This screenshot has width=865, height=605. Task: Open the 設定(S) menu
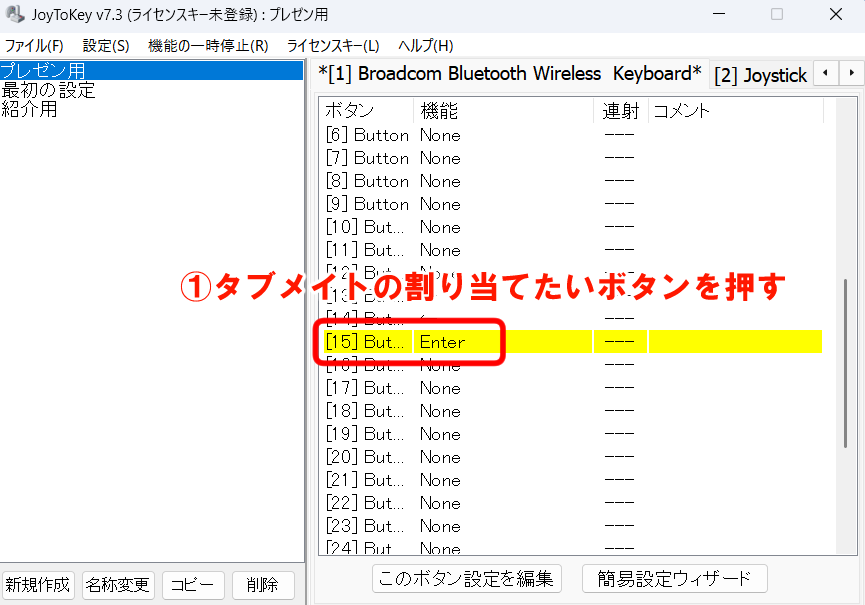pos(106,46)
